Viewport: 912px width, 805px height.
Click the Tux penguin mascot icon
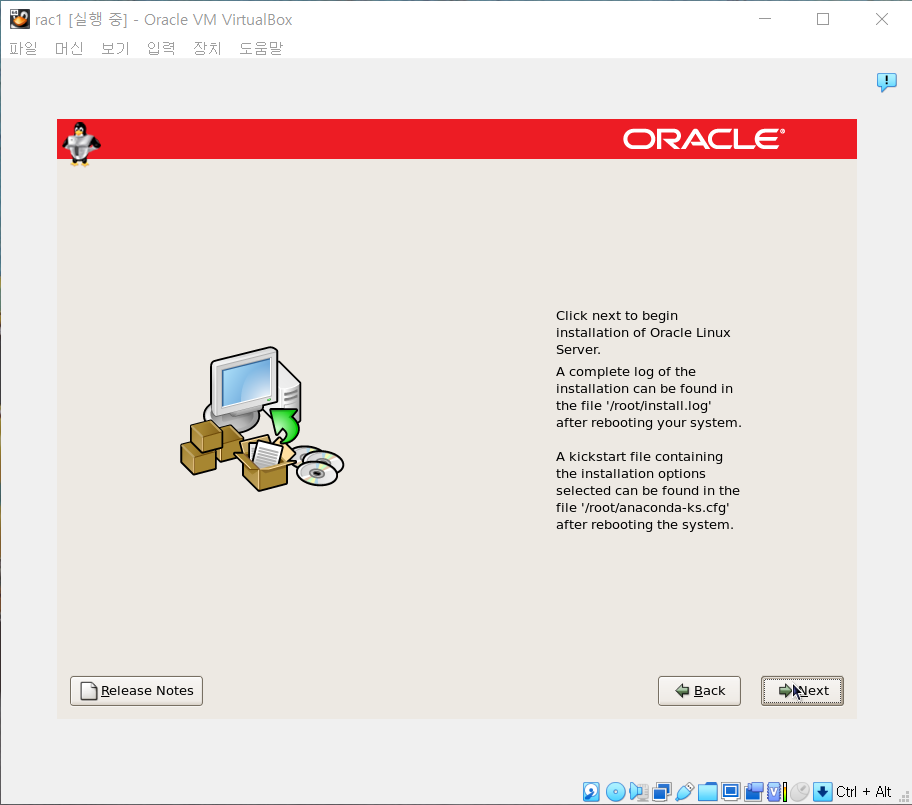(81, 144)
